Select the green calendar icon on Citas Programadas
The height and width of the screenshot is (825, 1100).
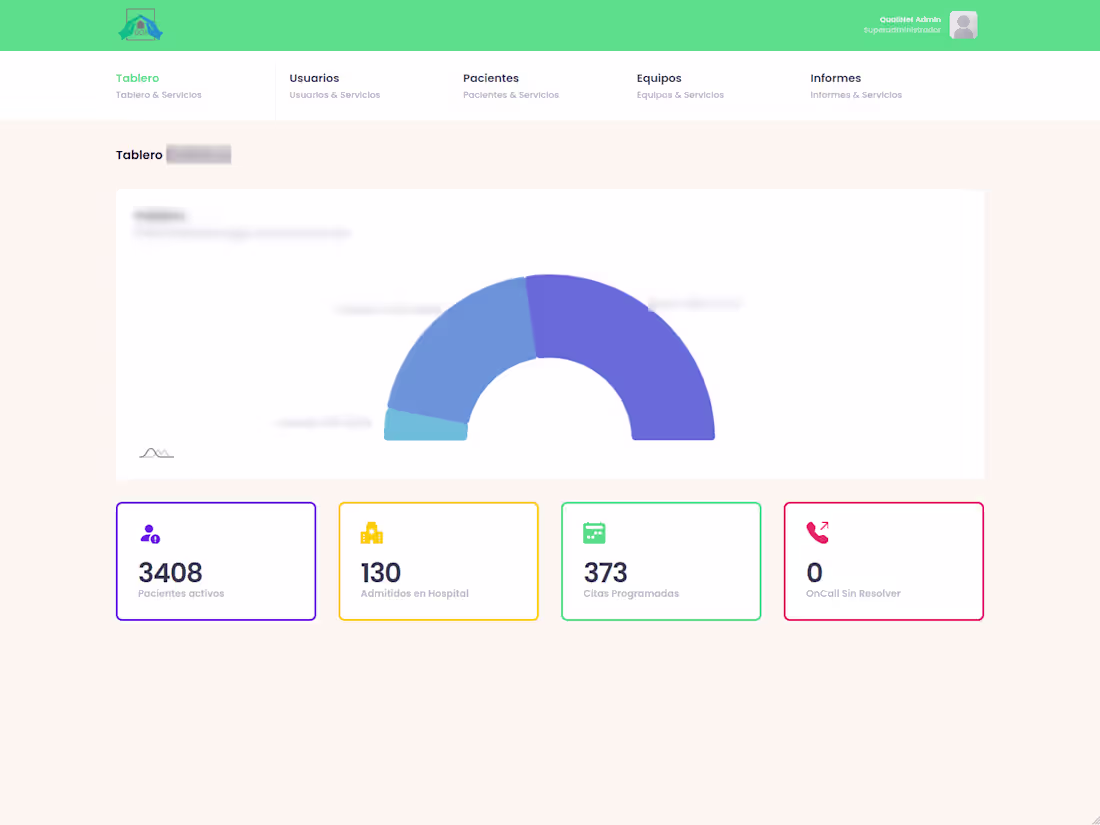point(594,533)
